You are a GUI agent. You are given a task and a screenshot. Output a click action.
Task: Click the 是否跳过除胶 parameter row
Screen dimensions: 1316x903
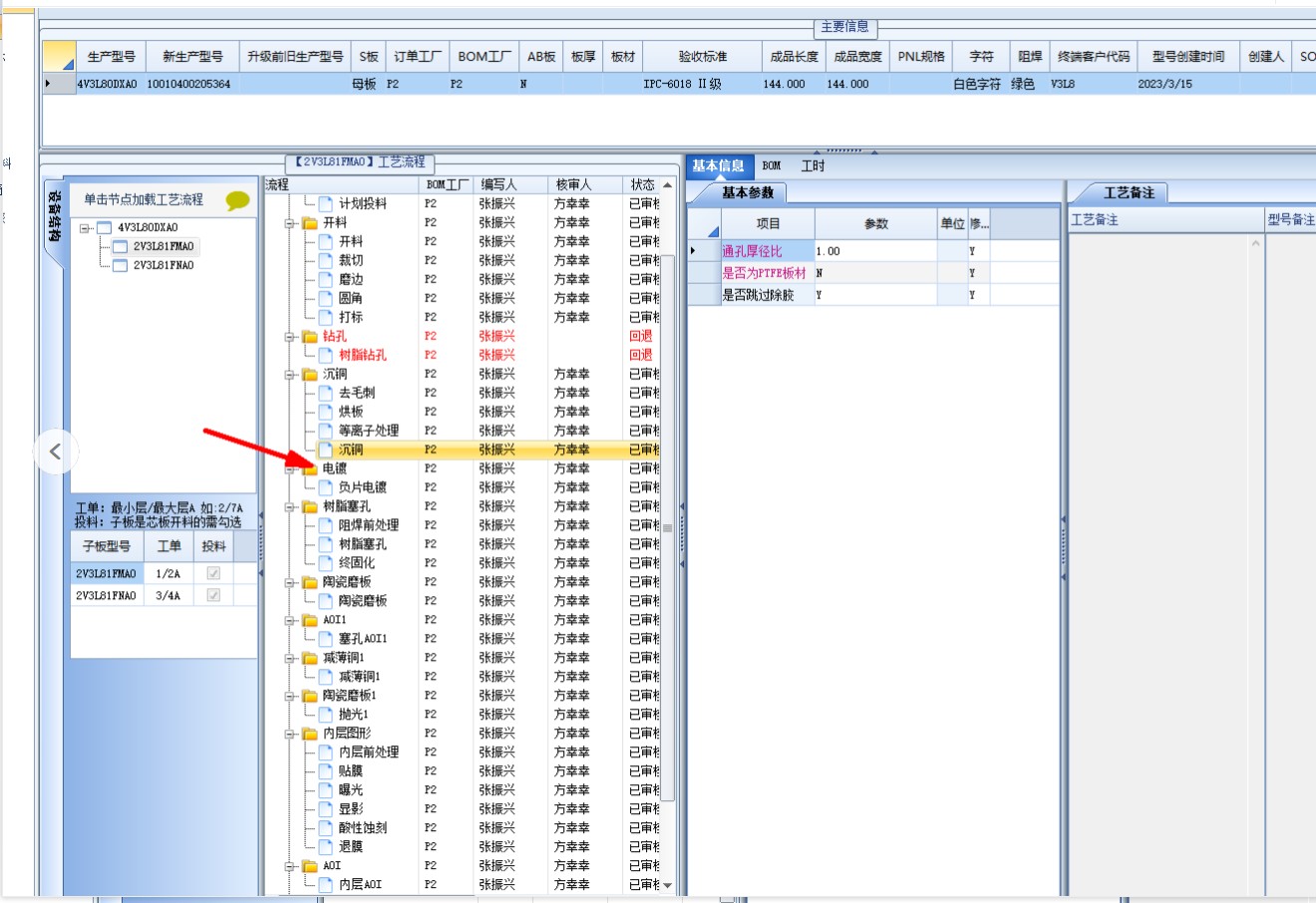pos(872,295)
